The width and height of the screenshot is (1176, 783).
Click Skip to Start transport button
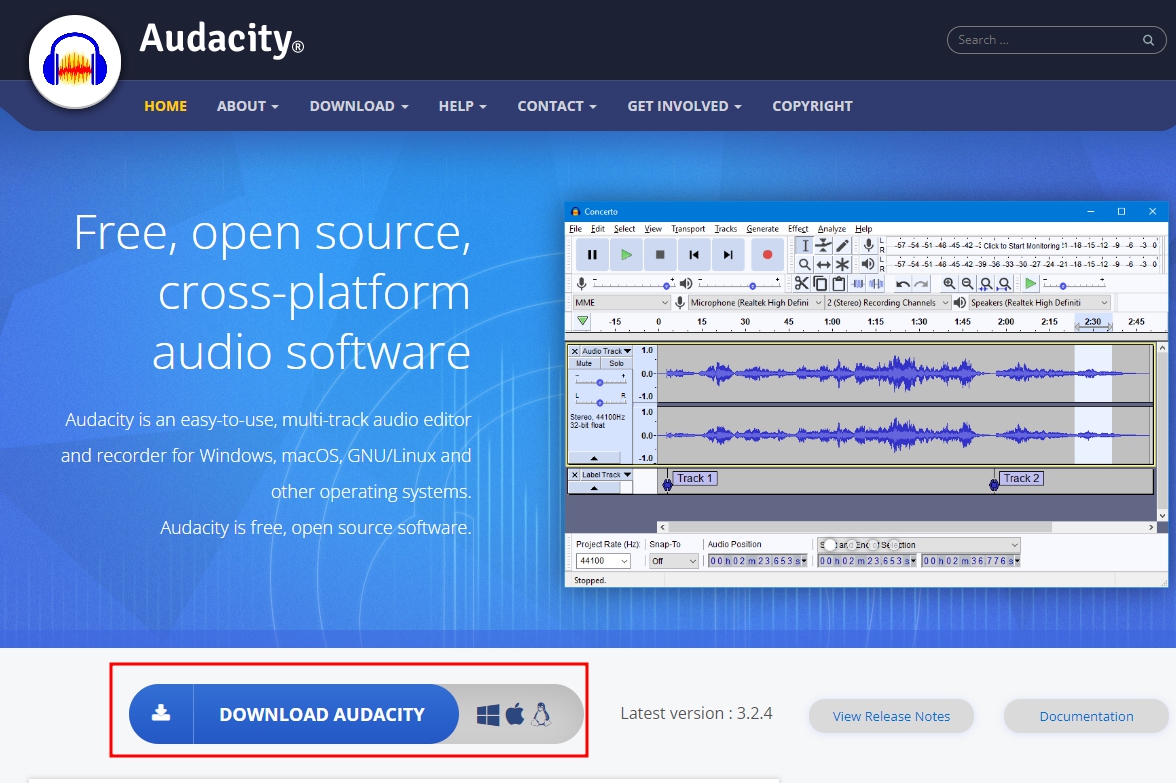(694, 255)
